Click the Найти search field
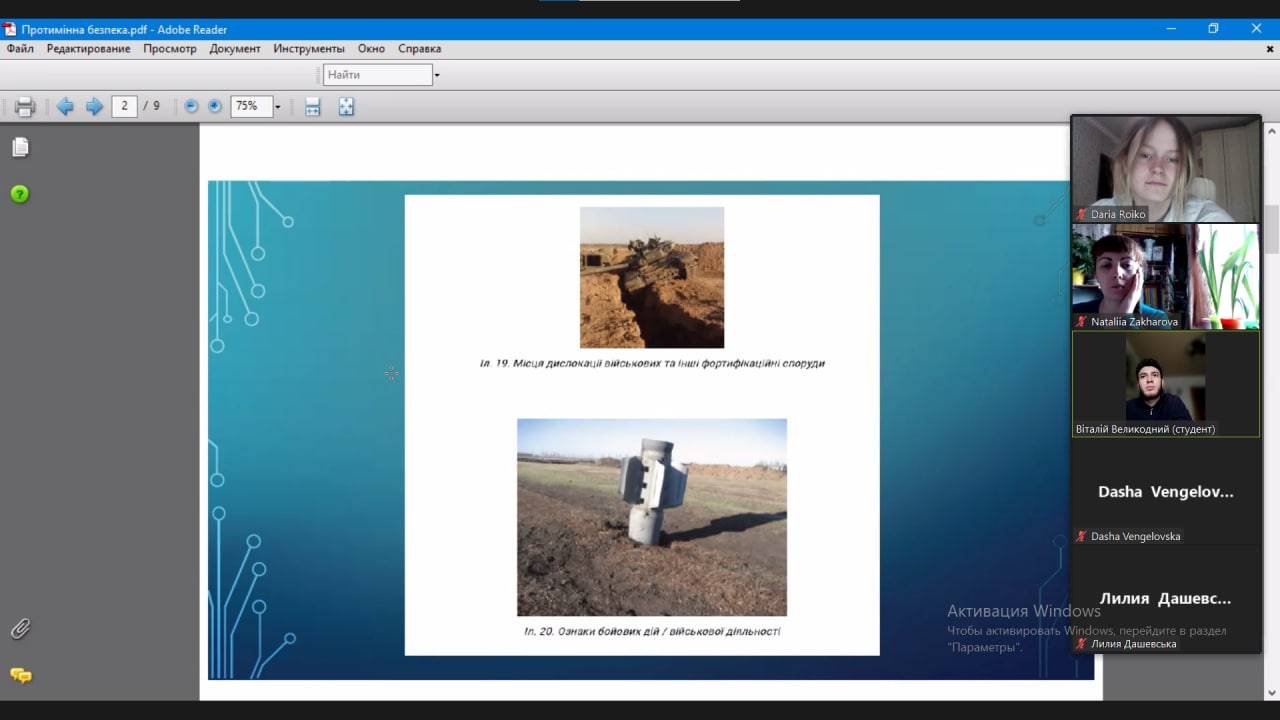The image size is (1280, 720). point(378,75)
